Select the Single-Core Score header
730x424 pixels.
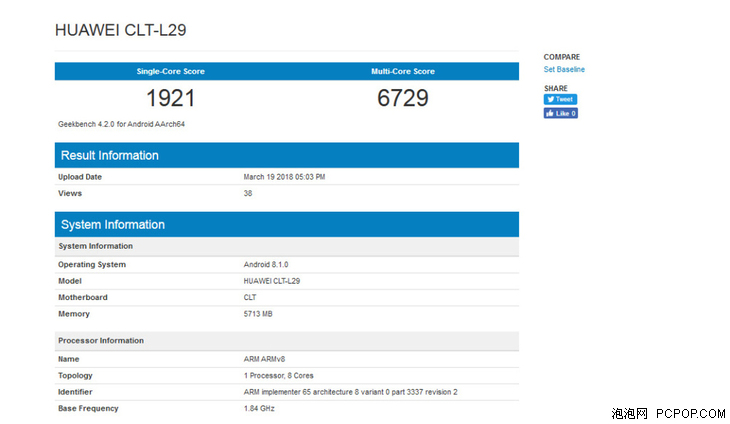[170, 71]
